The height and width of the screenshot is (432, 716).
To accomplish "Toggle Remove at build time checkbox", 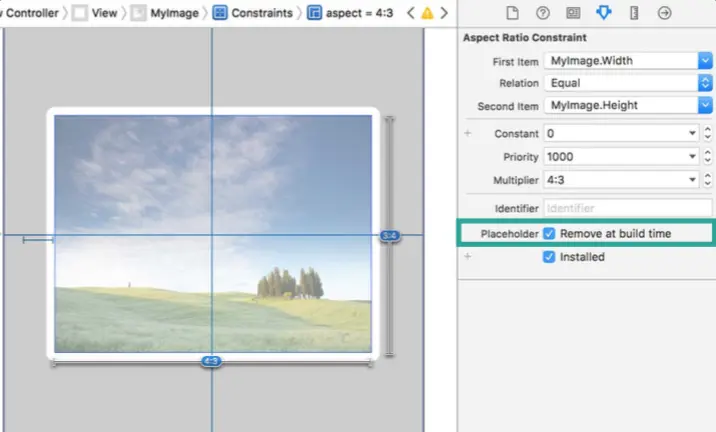I will [549, 234].
